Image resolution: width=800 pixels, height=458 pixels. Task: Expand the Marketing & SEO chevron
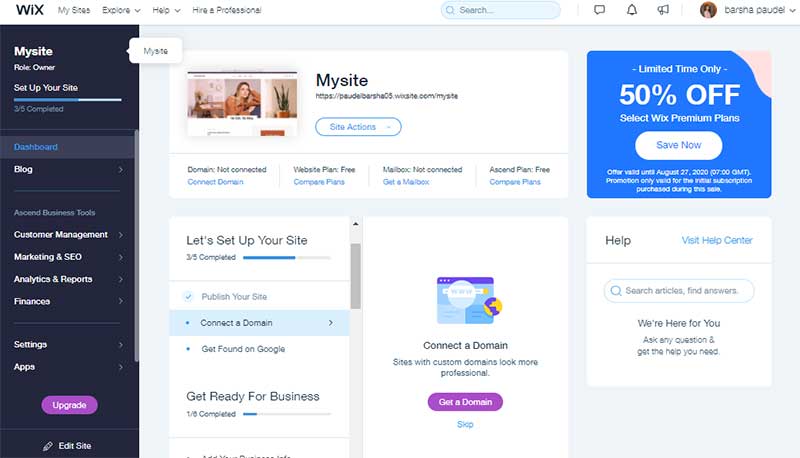point(120,257)
